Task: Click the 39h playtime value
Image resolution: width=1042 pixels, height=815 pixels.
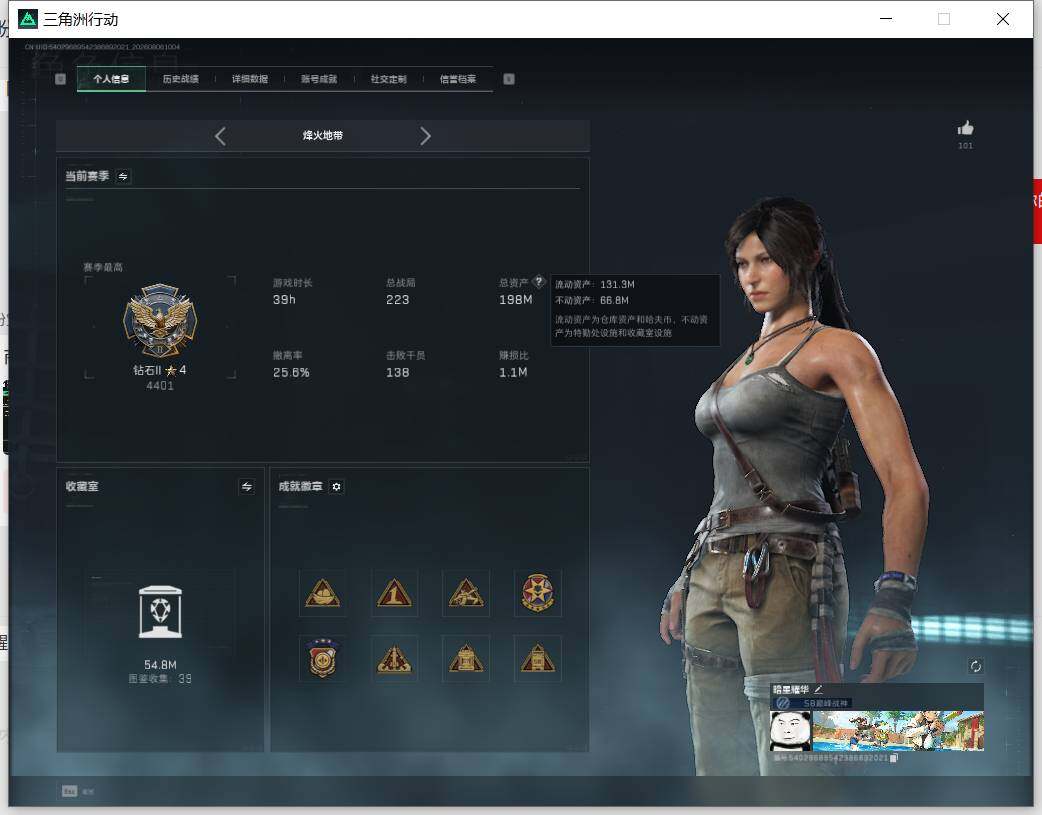Action: [284, 300]
